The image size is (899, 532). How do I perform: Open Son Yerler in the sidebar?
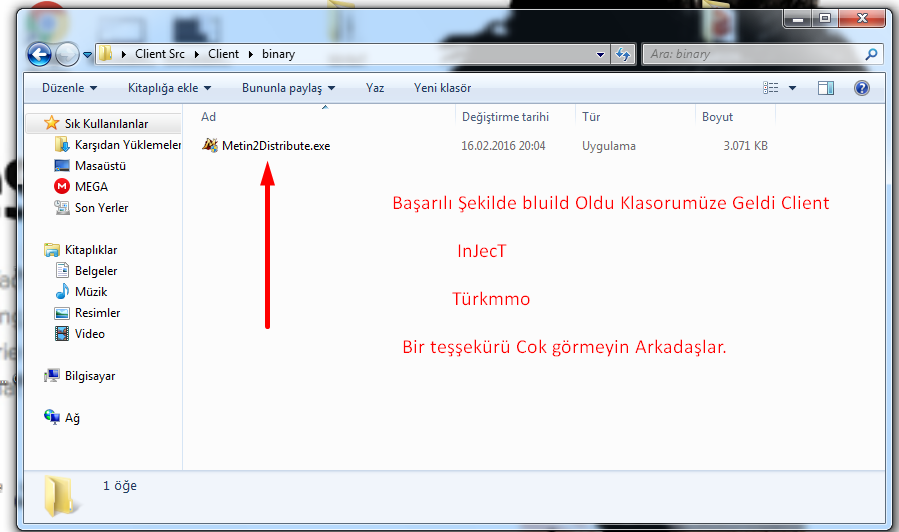pos(101,208)
